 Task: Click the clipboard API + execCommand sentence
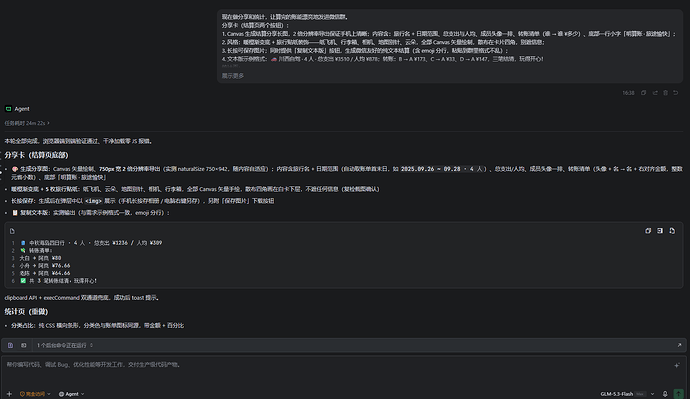click(82, 297)
